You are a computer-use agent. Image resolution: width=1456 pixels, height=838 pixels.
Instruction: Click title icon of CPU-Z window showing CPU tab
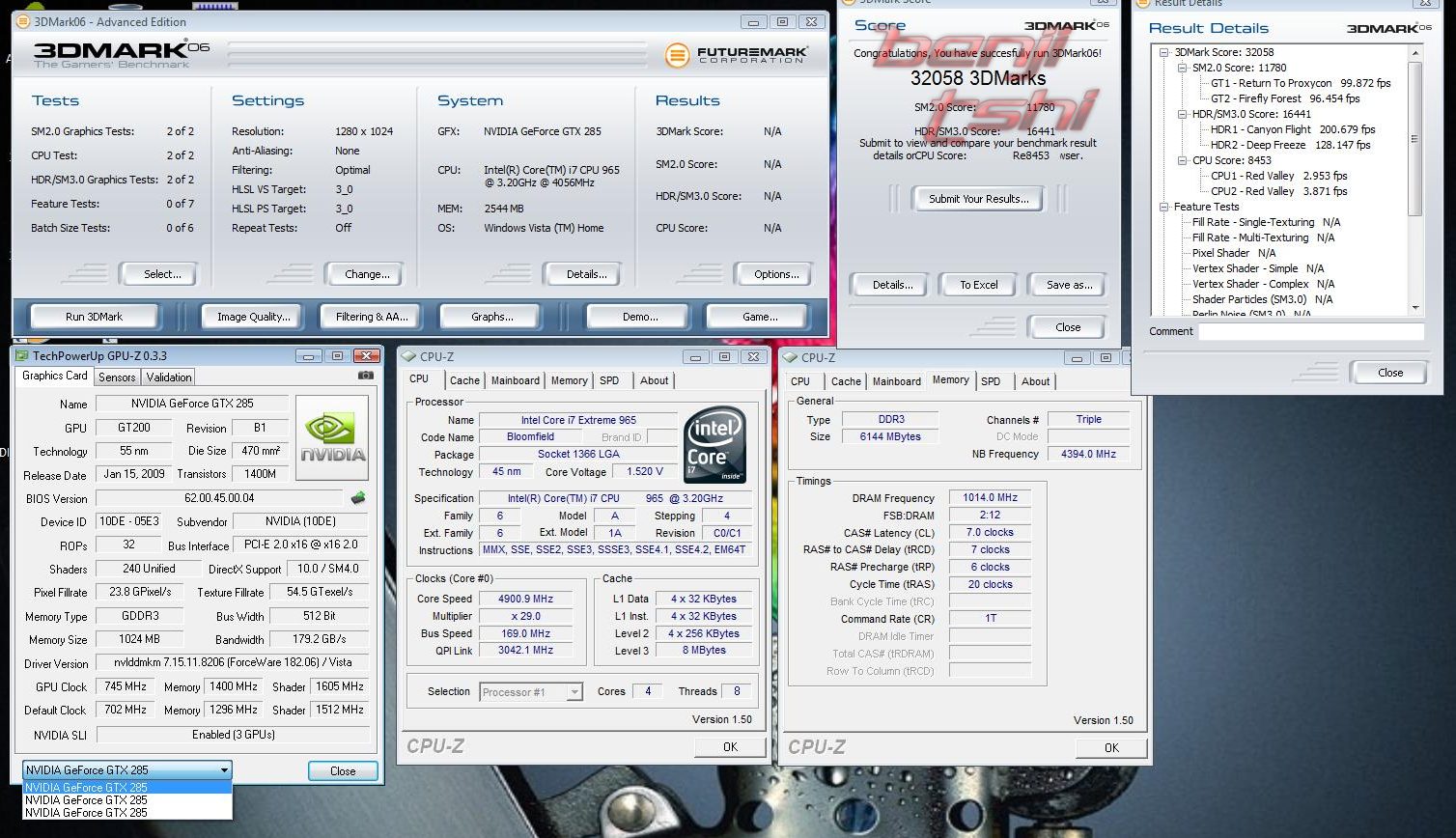tap(409, 357)
